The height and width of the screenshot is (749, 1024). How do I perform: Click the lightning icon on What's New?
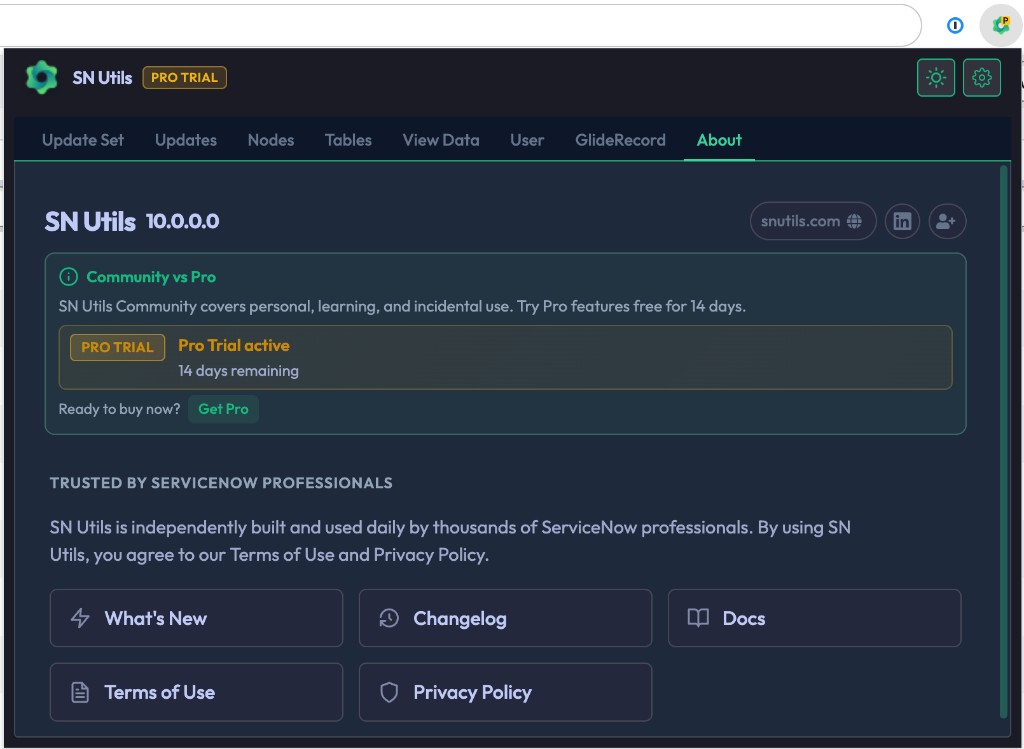(x=81, y=618)
